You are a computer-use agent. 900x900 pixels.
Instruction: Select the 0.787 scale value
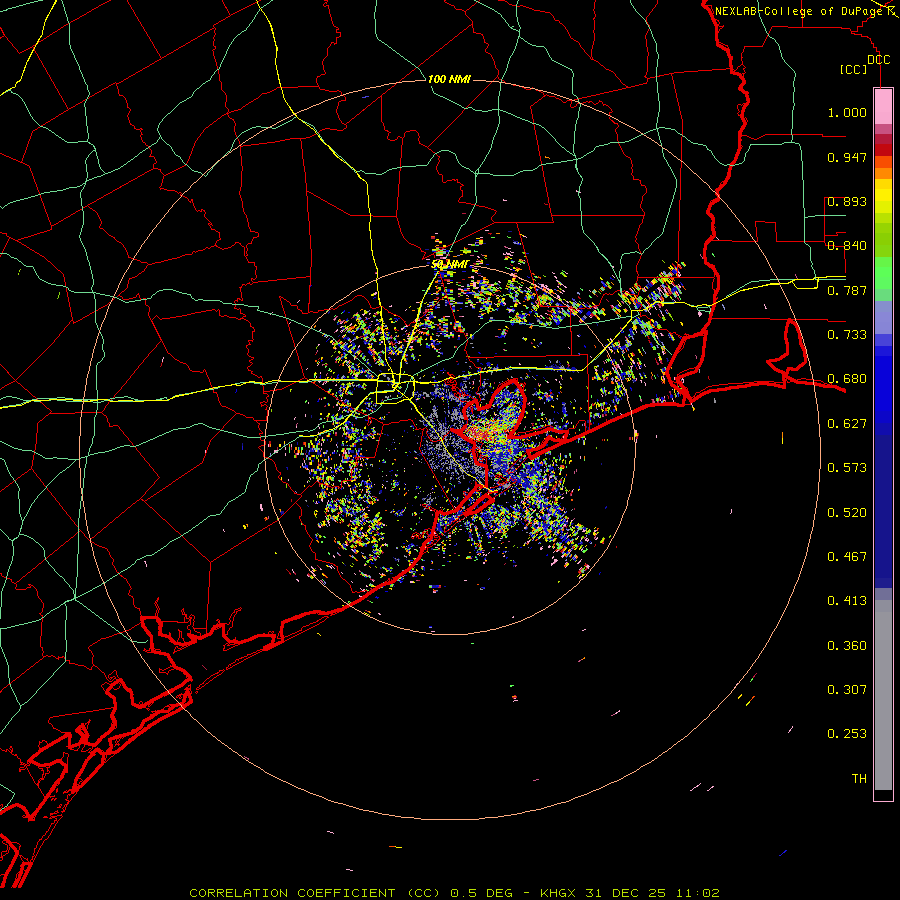847,290
